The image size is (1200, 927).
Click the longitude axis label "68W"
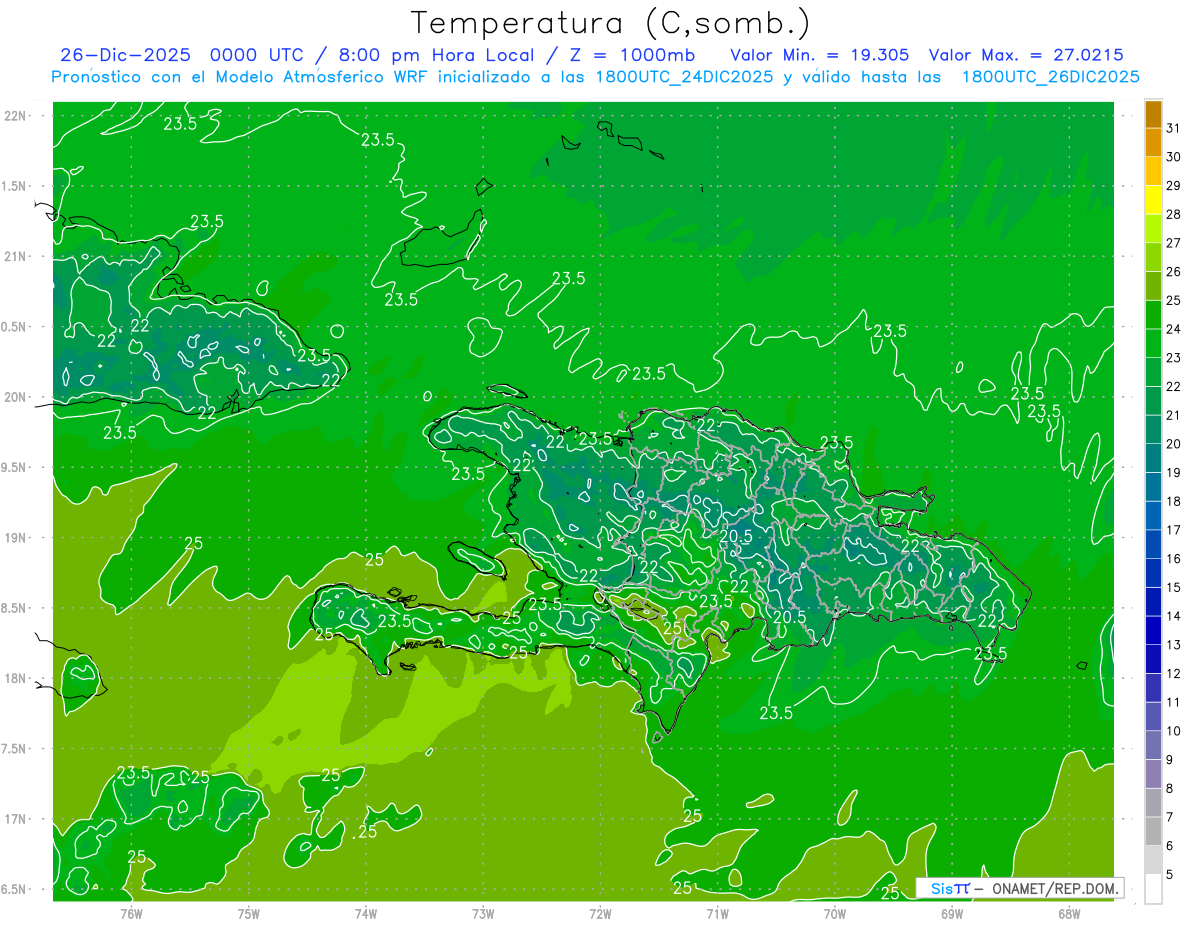[1069, 913]
